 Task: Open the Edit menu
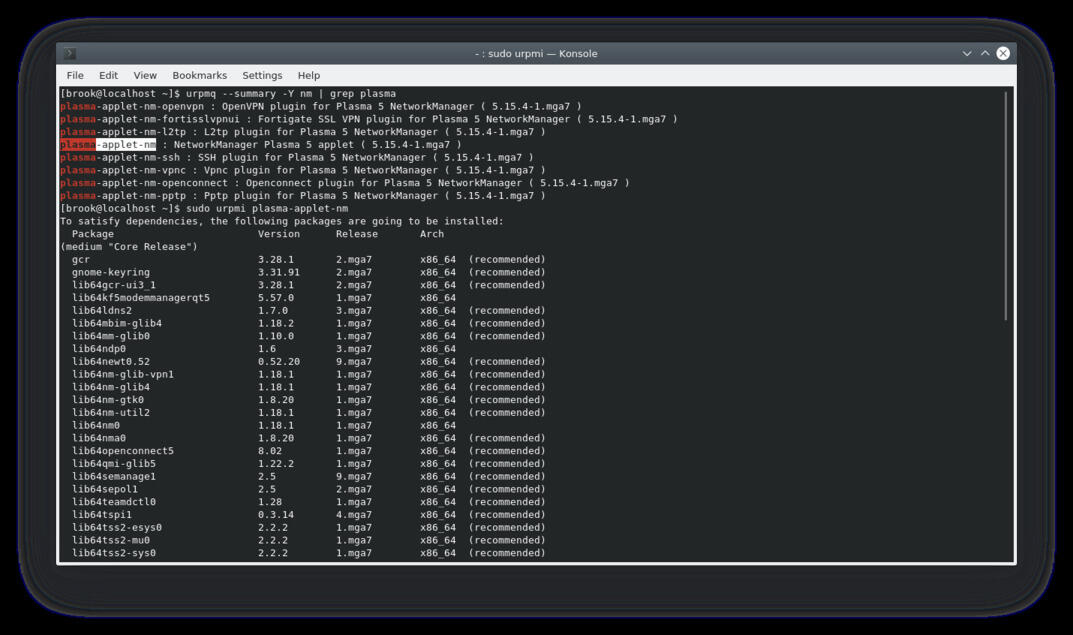(x=108, y=75)
